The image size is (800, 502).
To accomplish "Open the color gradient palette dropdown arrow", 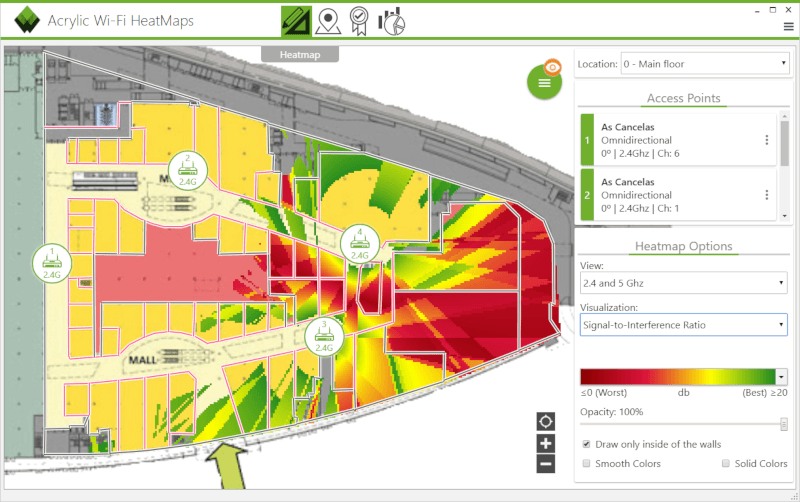I will pyautogui.click(x=782, y=376).
